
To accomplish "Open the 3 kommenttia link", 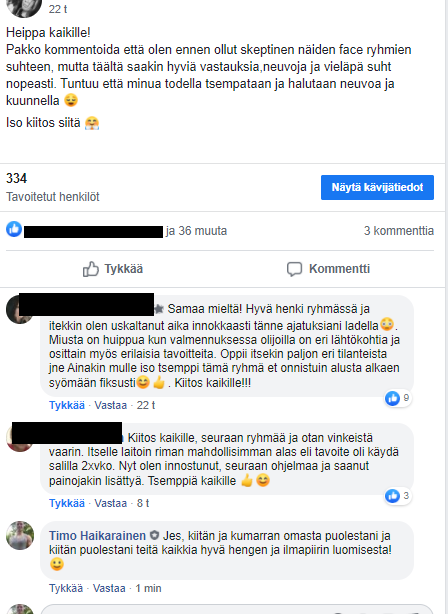I will click(399, 231).
